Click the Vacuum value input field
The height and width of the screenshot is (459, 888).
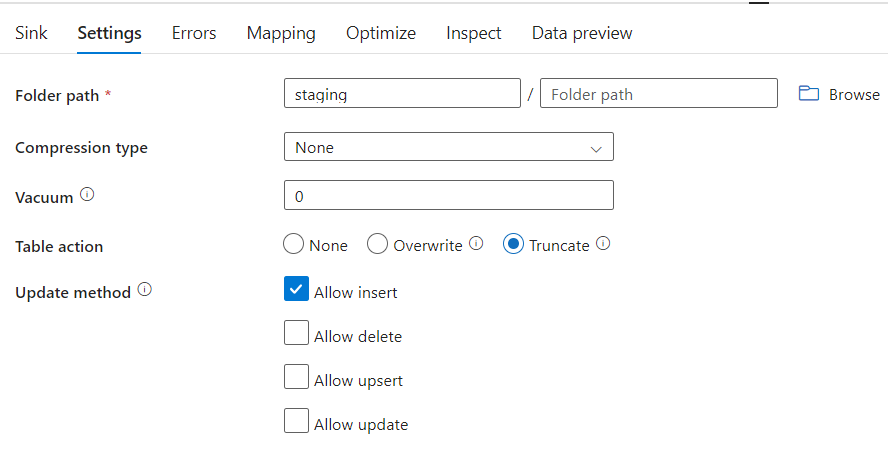pos(448,196)
